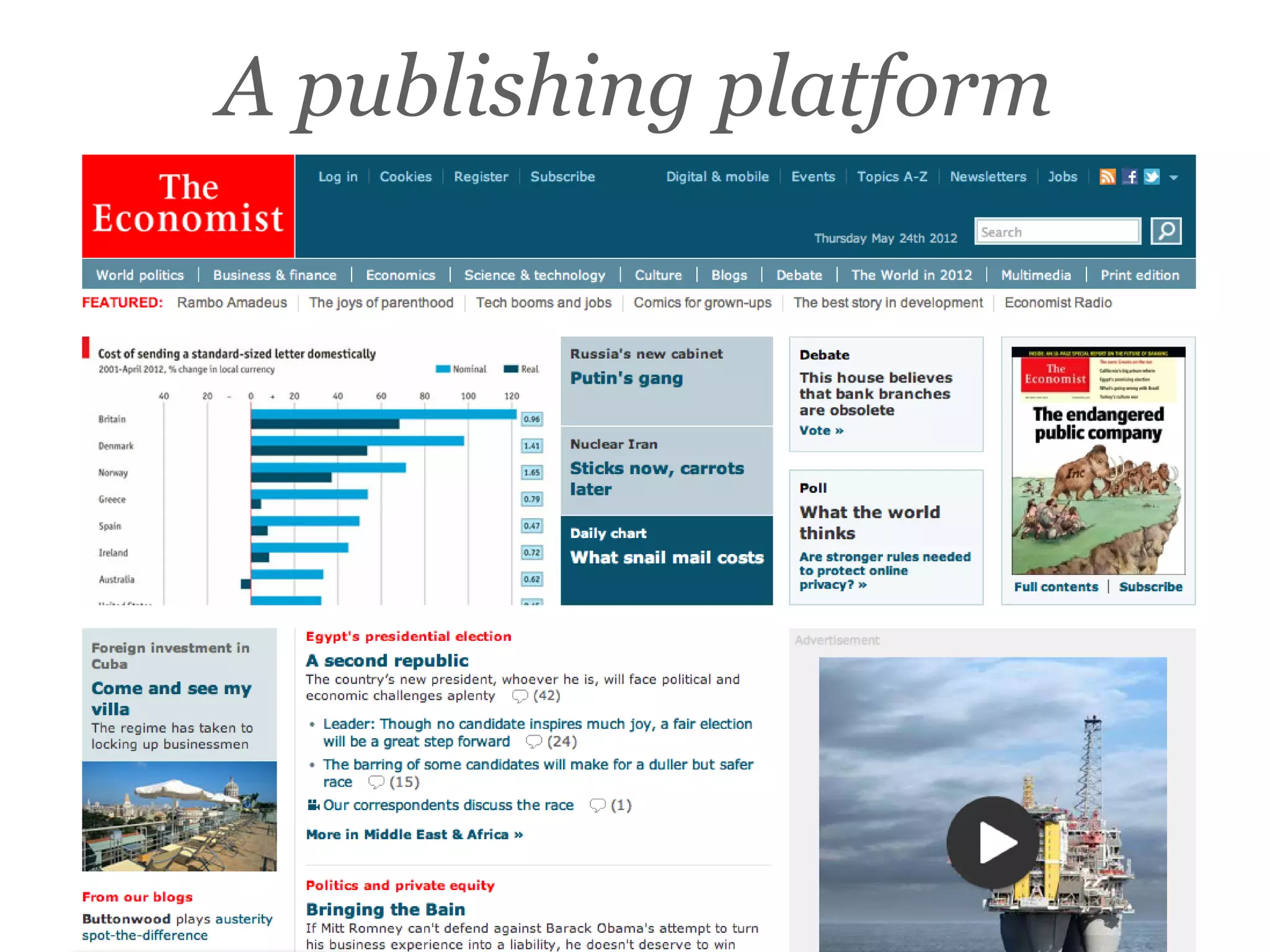Open Topics A-Z
Viewport: 1270px width, 952px height.
[x=892, y=177]
